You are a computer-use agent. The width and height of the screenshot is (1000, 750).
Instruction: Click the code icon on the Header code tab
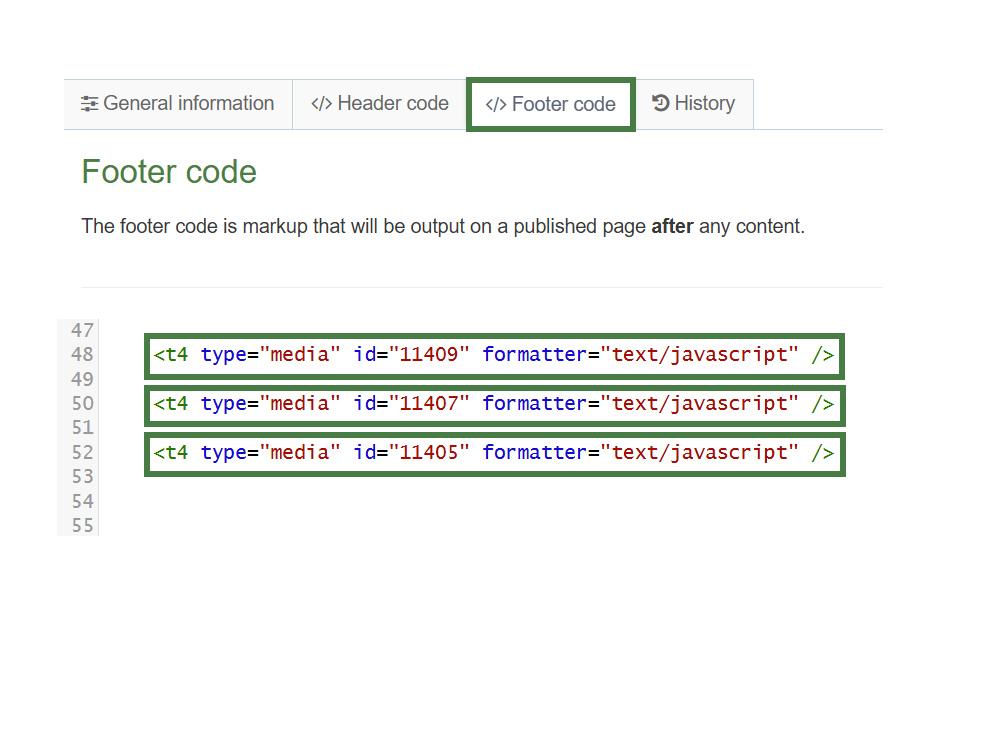point(321,103)
